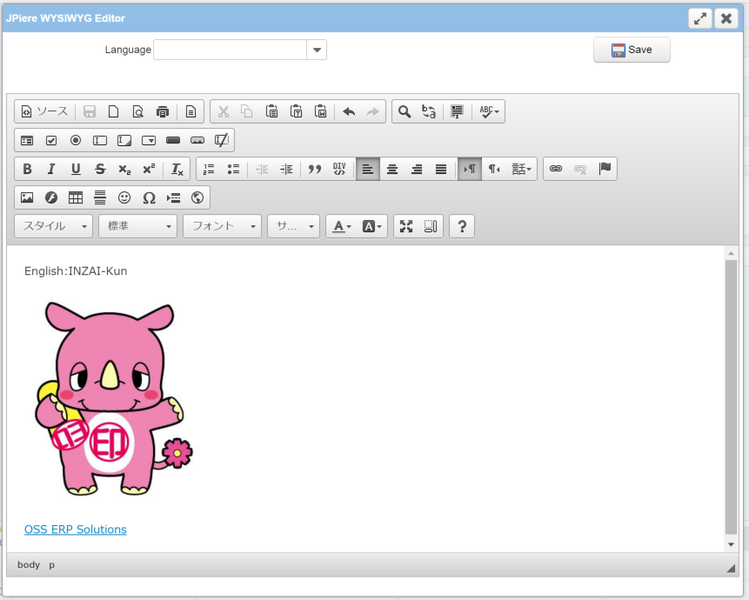Insert special character with Omega icon

[149, 198]
